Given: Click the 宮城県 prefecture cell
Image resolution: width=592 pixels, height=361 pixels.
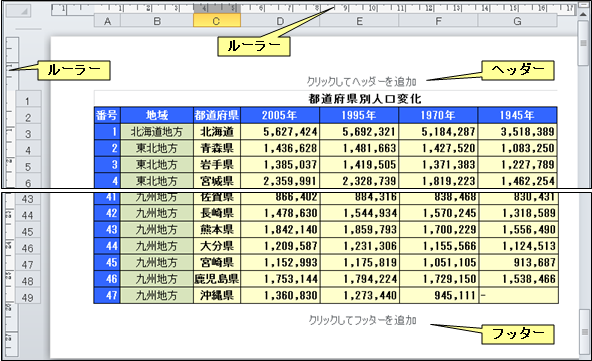Looking at the screenshot, I should 217,181.
